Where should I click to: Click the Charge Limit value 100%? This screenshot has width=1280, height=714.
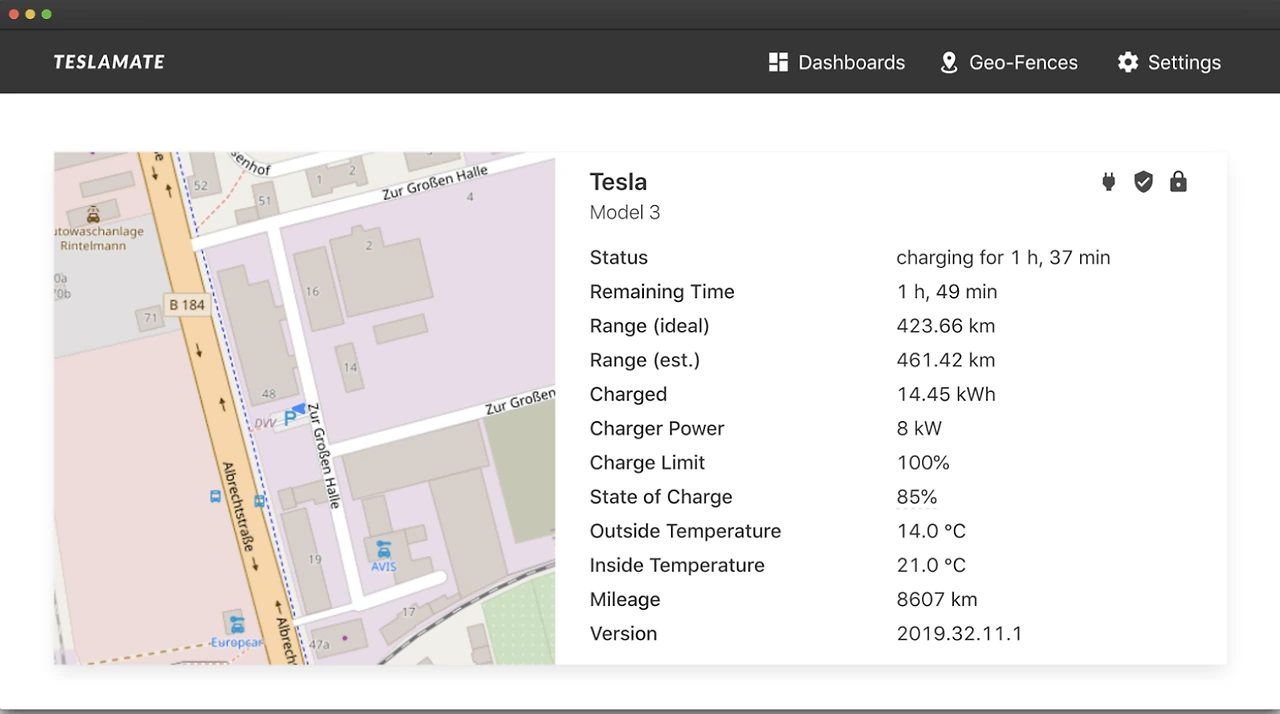coord(923,463)
